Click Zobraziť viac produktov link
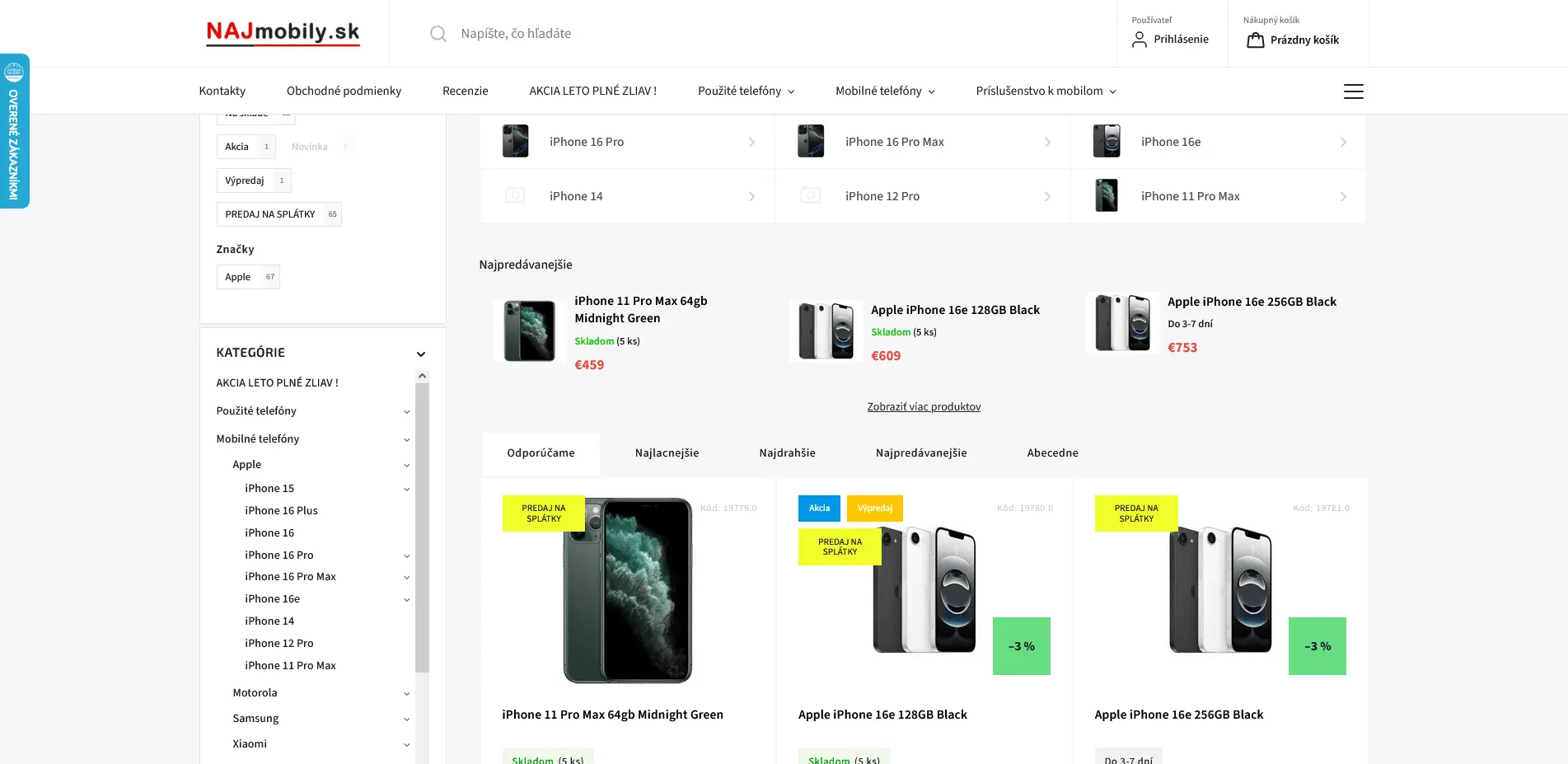Viewport: 1568px width, 764px height. [x=924, y=407]
